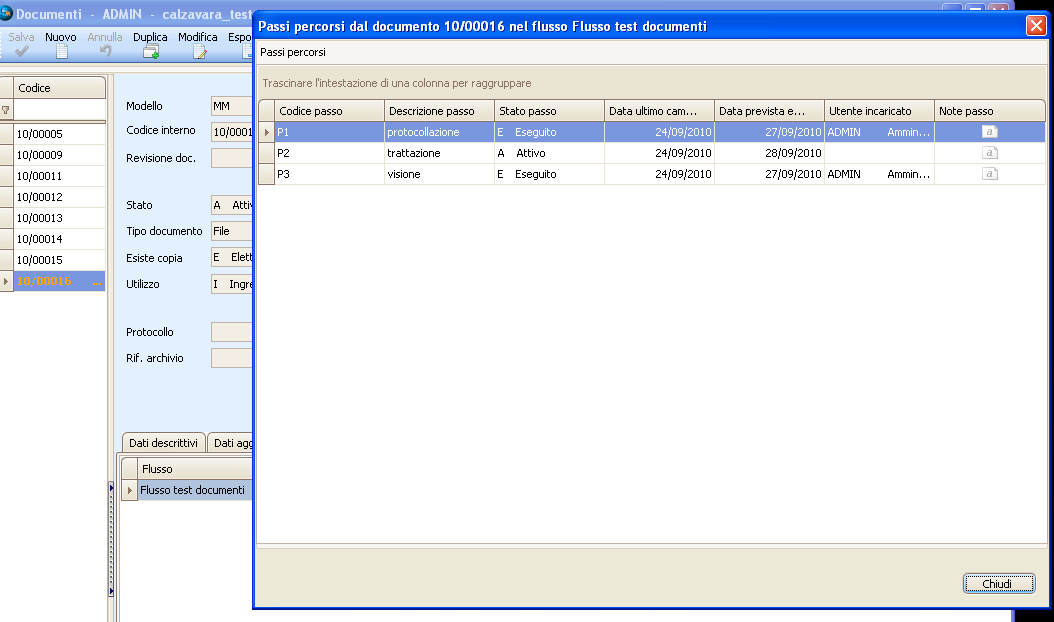Click the Annulla undo toolbar icon
Viewport: 1054px width, 622px height.
[105, 51]
